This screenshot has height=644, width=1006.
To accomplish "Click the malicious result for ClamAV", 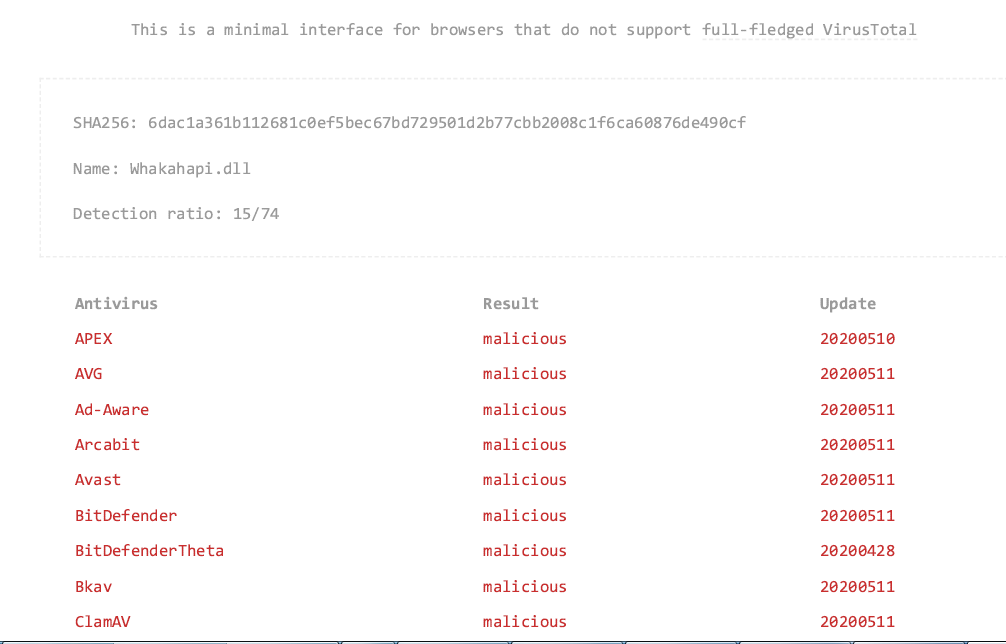I will pos(525,622).
